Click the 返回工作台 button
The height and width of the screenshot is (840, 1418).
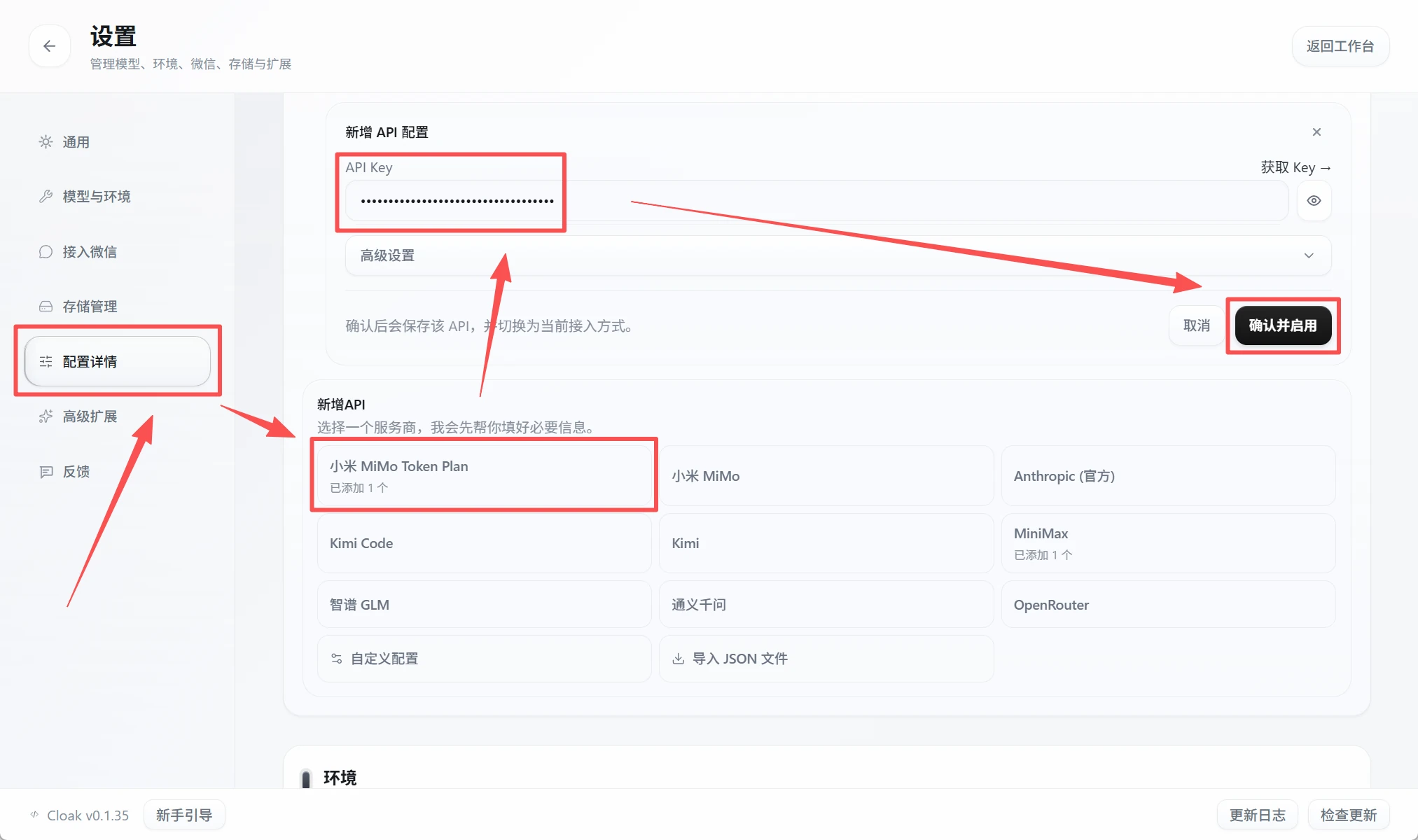point(1340,46)
